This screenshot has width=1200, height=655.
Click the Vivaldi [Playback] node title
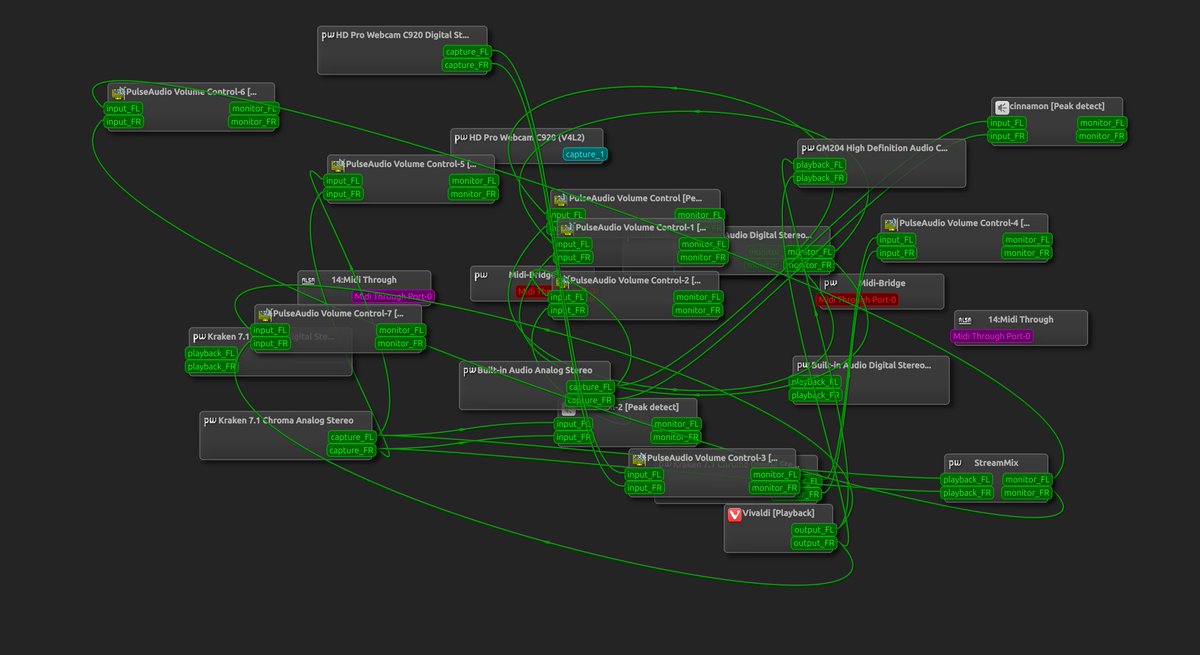(x=779, y=513)
